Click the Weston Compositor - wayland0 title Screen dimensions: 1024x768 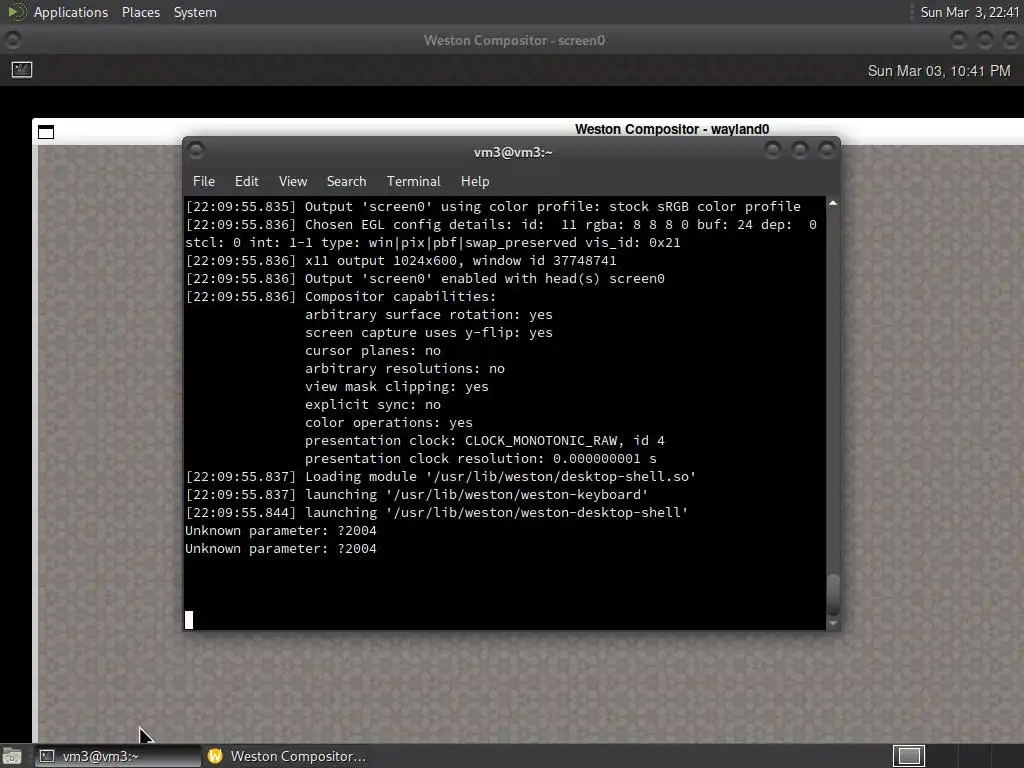click(671, 129)
